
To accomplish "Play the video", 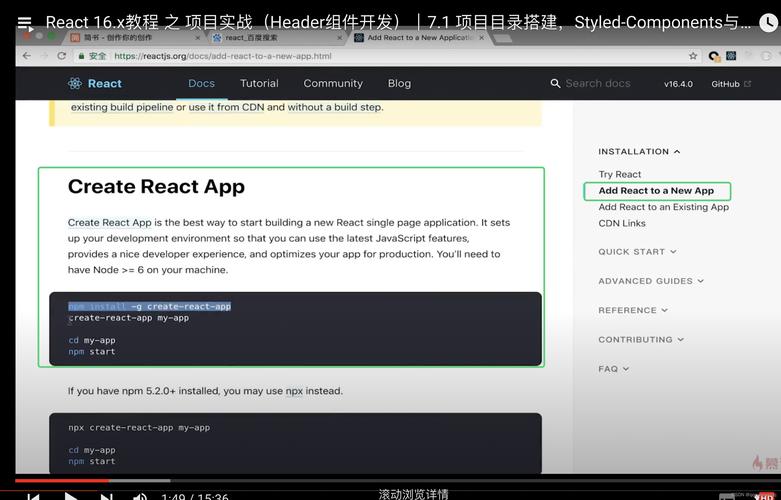I will pyautogui.click(x=71, y=497).
